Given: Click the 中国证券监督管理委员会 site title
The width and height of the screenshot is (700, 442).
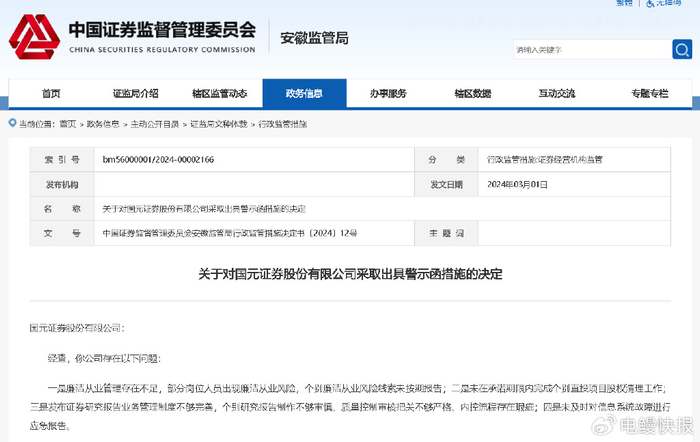Looking at the screenshot, I should (x=162, y=30).
